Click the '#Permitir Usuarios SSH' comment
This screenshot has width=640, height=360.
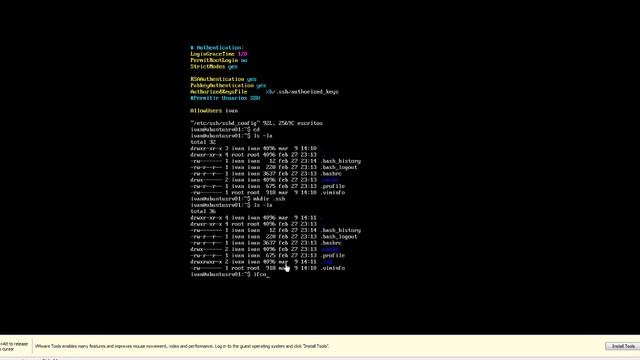tap(225, 98)
